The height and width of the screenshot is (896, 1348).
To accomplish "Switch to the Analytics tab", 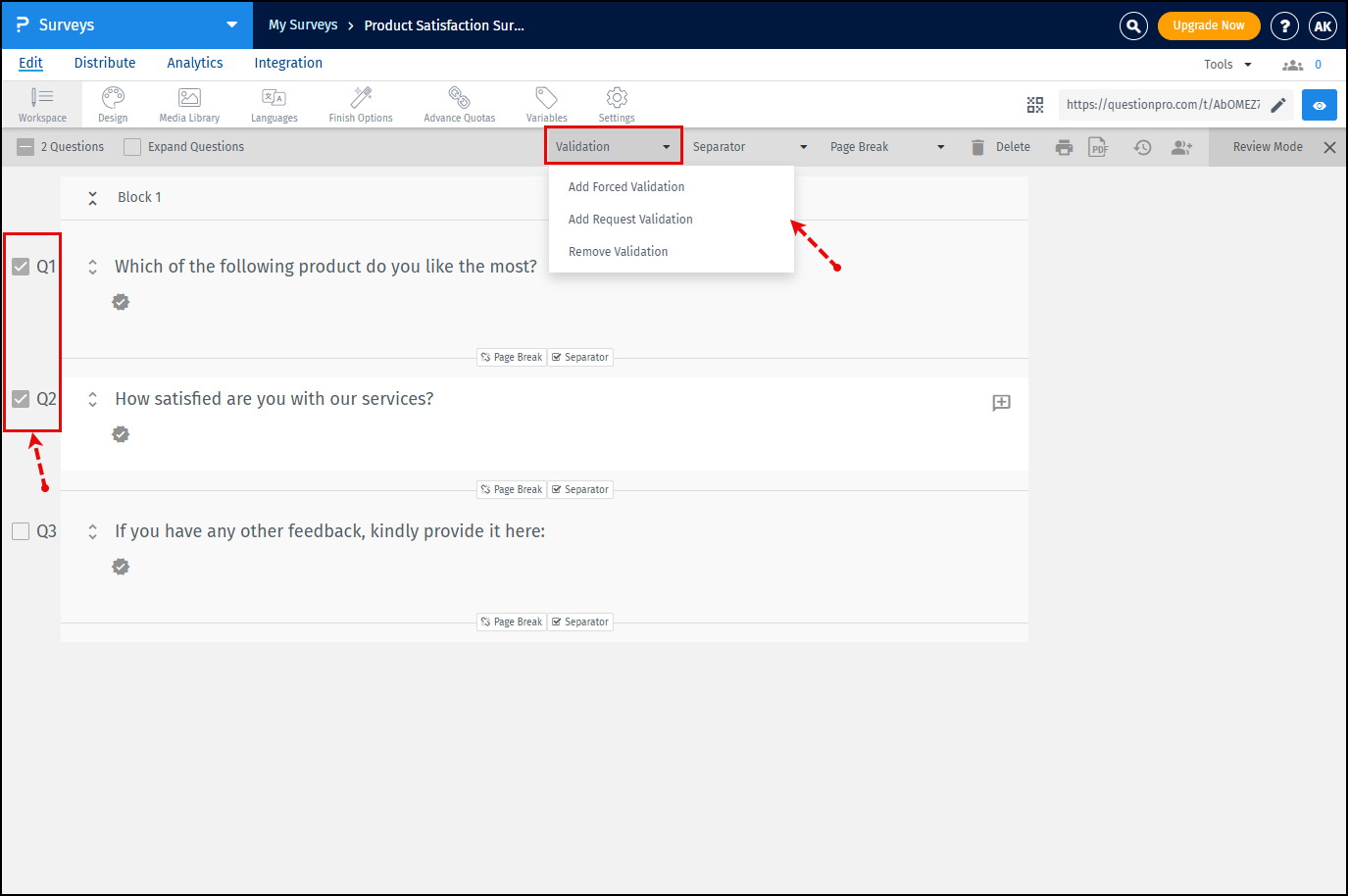I will click(194, 63).
